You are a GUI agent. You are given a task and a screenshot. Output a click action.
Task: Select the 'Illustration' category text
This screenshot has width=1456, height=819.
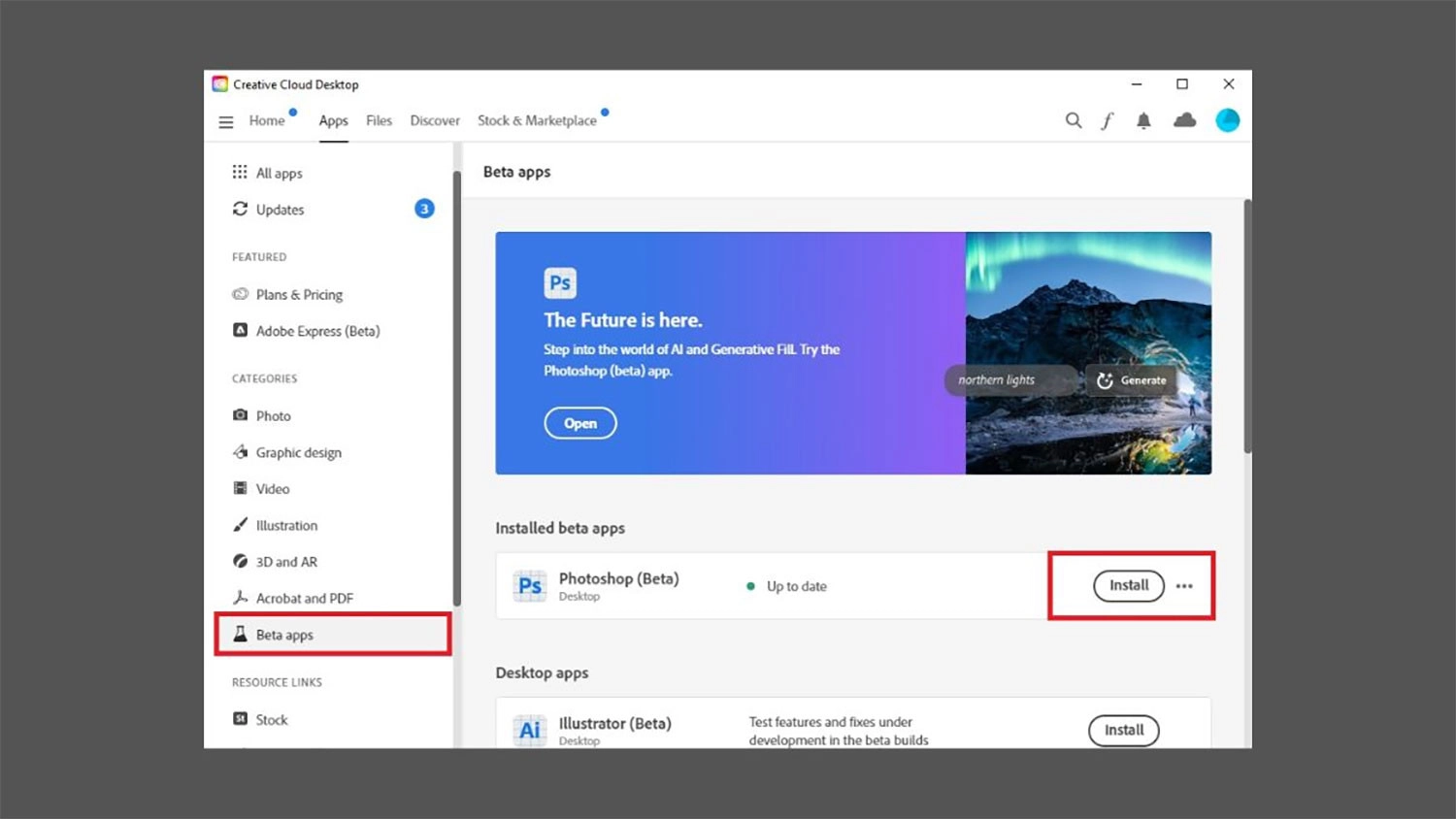286,525
